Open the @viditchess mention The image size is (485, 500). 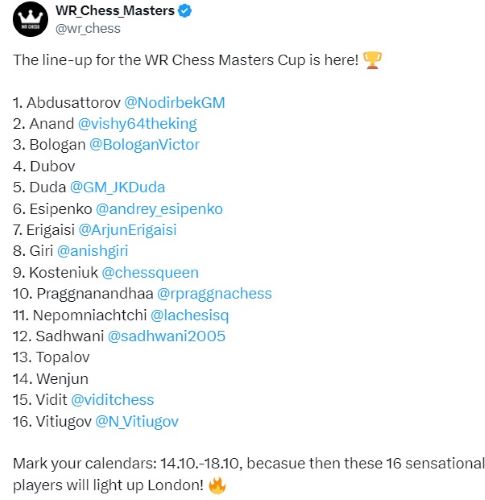coord(113,400)
